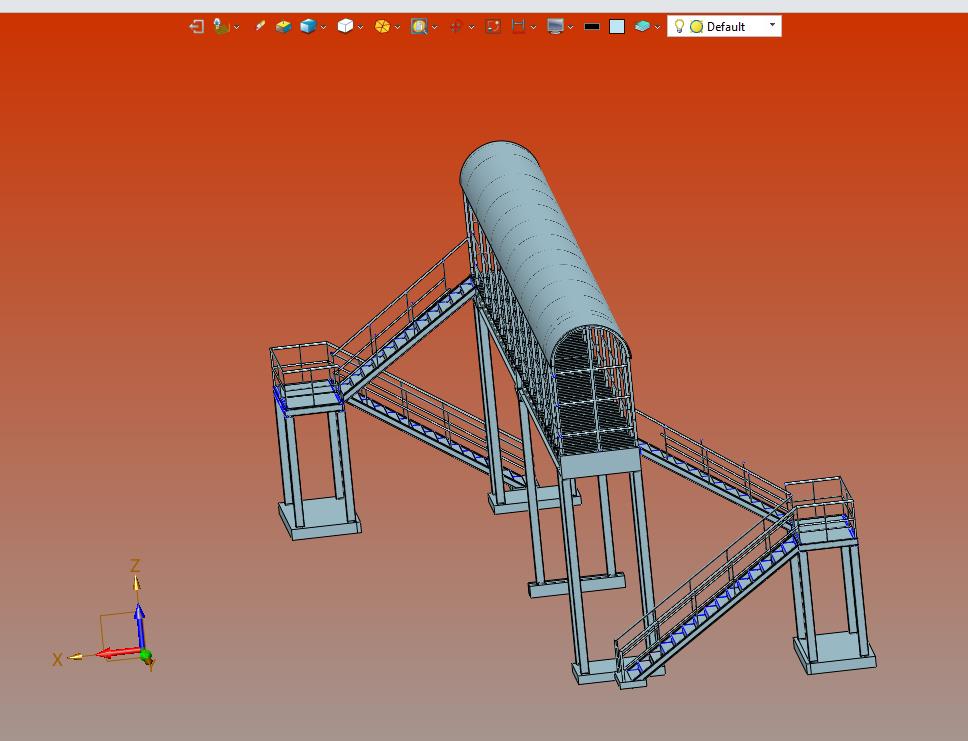Click the teal slab plane icon
Image resolution: width=968 pixels, height=741 pixels.
pyautogui.click(x=642, y=26)
